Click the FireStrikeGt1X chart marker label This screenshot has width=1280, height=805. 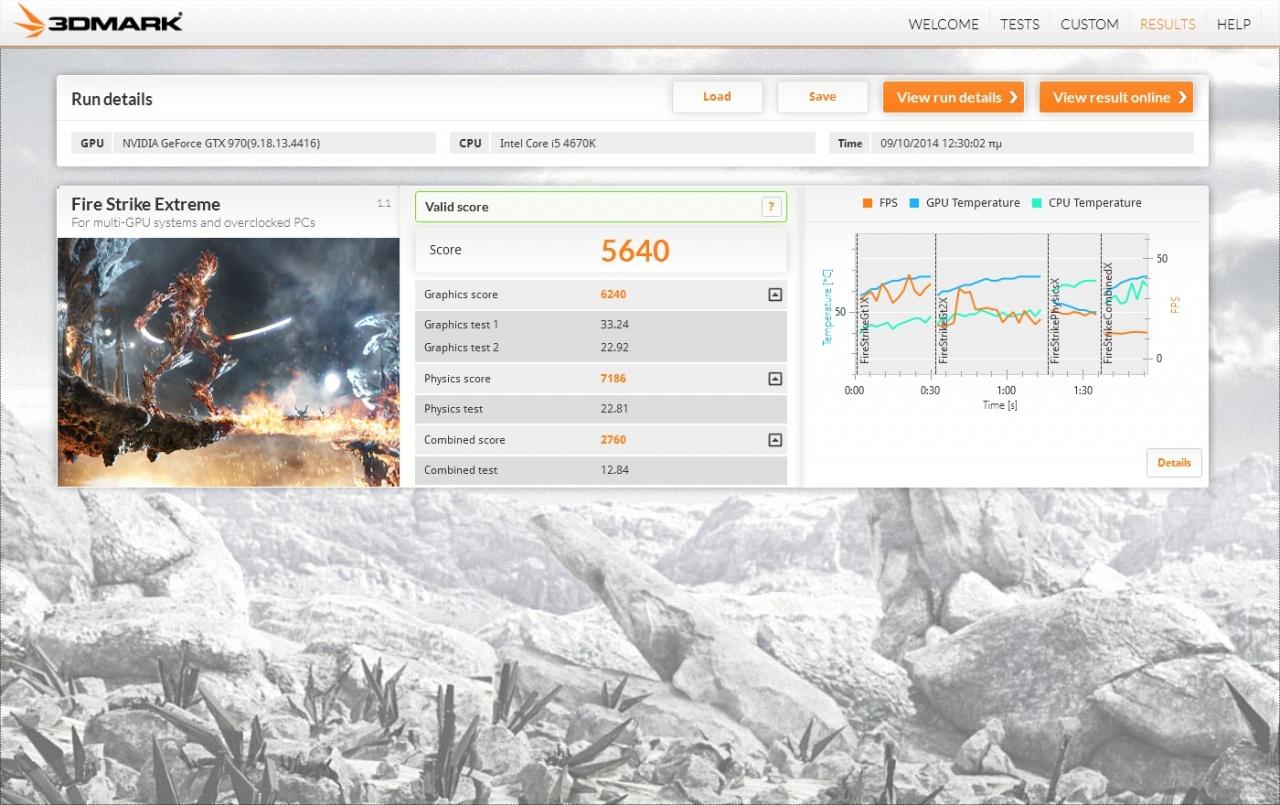click(865, 328)
